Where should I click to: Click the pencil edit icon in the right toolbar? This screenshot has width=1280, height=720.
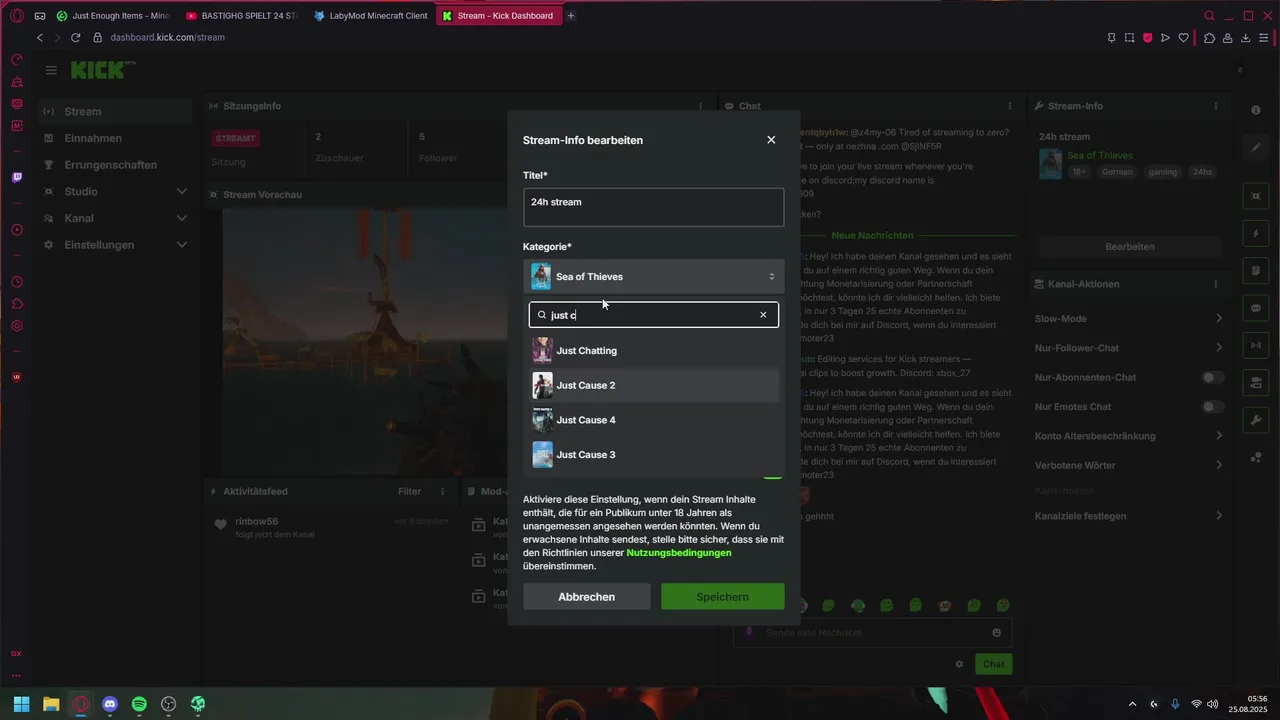pyautogui.click(x=1256, y=147)
